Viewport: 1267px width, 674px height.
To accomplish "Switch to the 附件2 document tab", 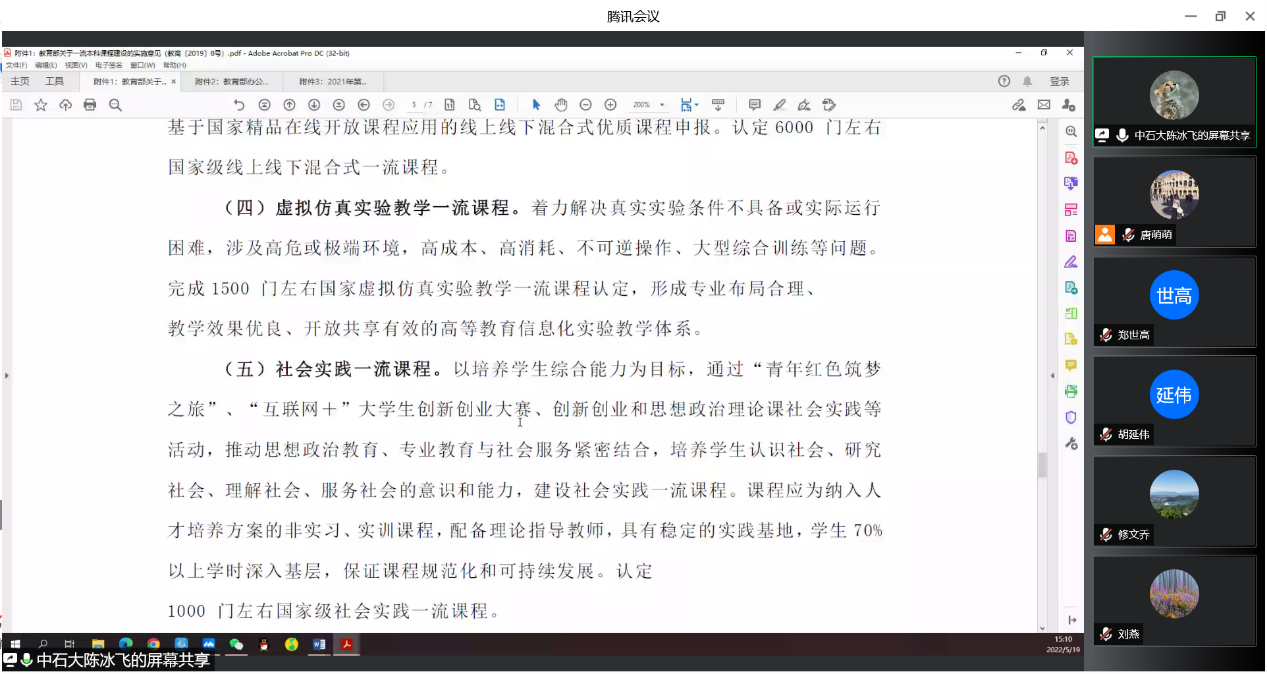I will (x=231, y=82).
